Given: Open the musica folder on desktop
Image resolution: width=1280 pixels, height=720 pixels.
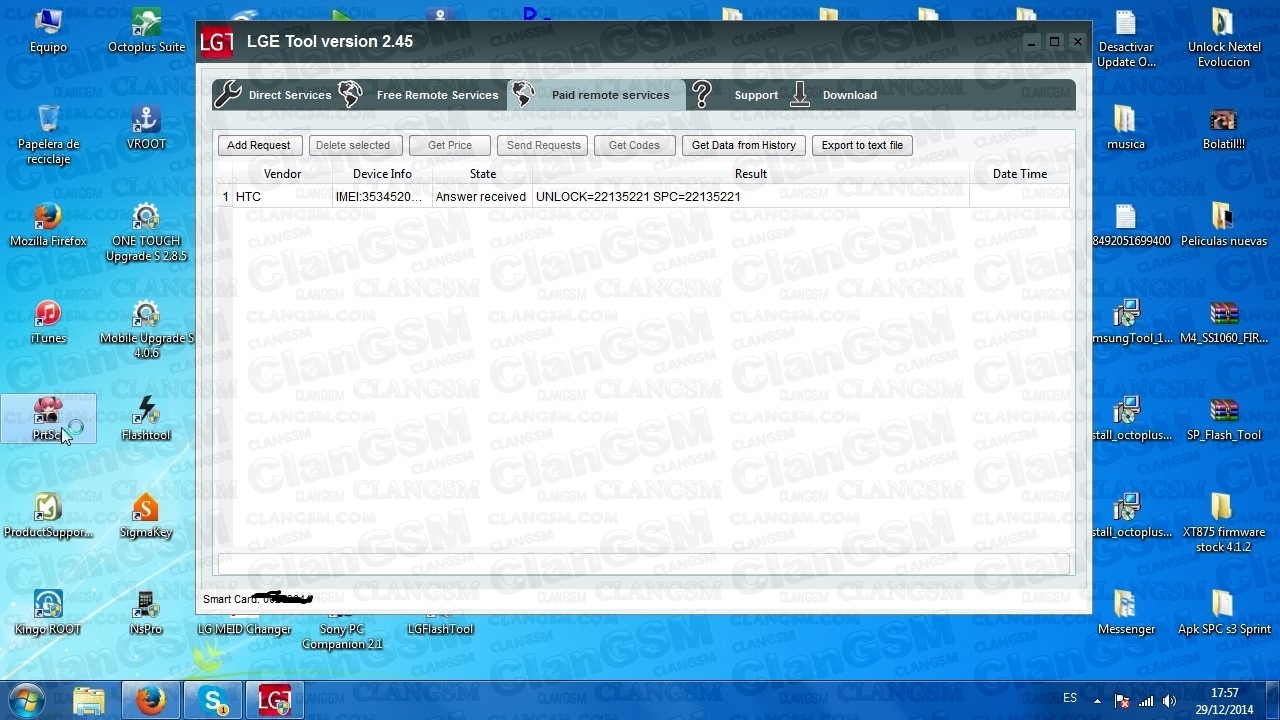Looking at the screenshot, I should (1126, 128).
